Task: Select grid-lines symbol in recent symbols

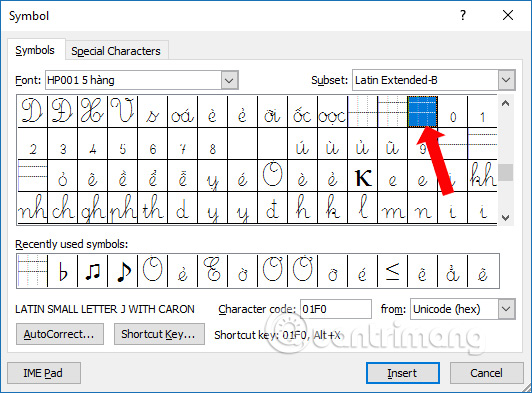Action: click(32, 271)
